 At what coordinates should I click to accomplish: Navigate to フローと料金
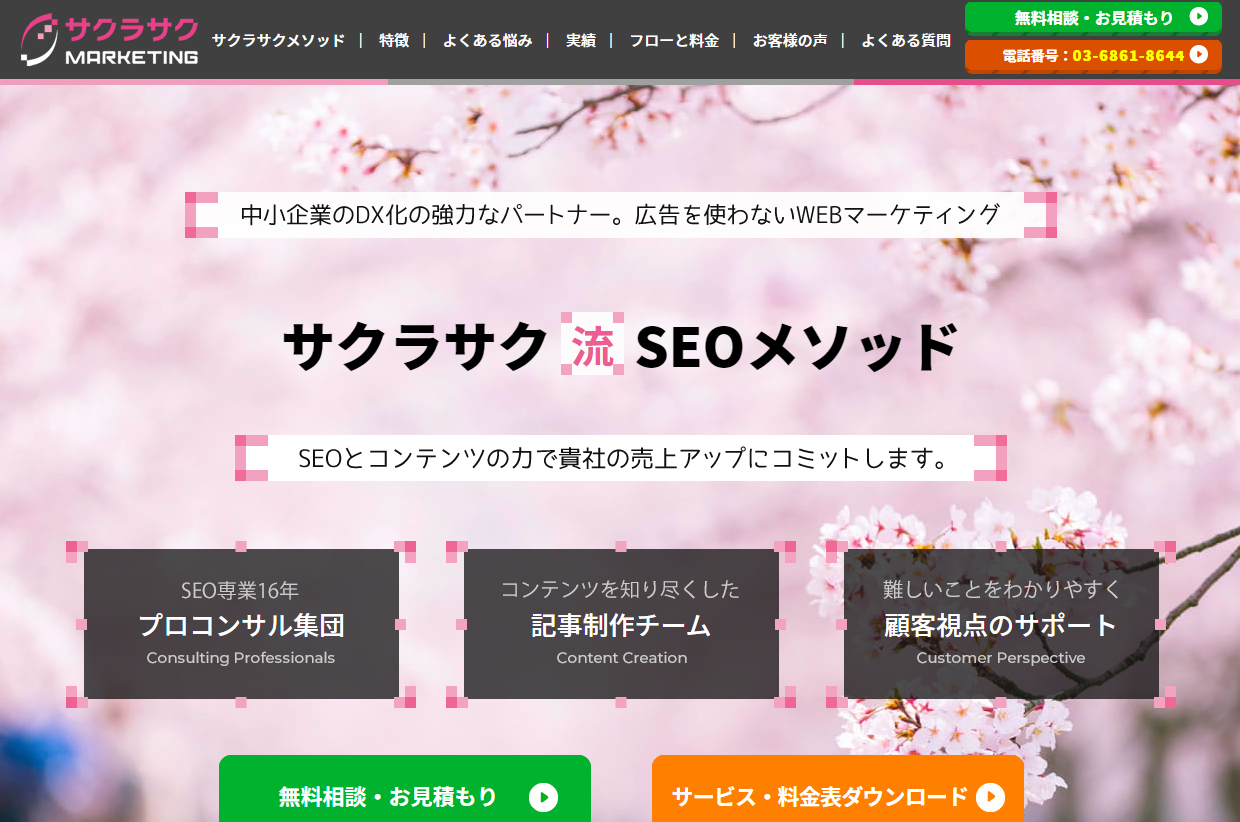click(x=674, y=41)
